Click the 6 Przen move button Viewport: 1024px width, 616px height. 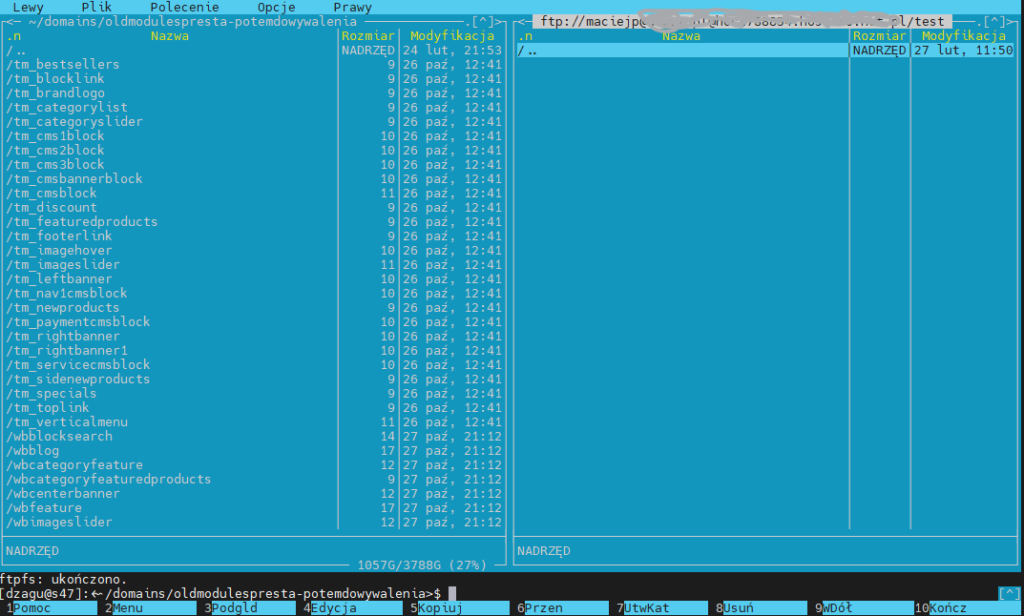click(563, 608)
